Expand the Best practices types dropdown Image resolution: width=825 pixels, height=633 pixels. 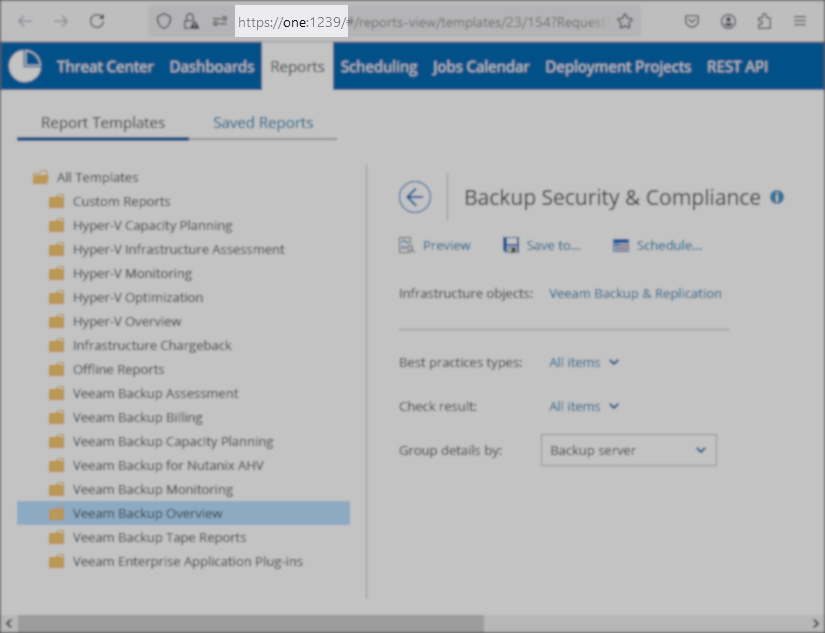(584, 362)
